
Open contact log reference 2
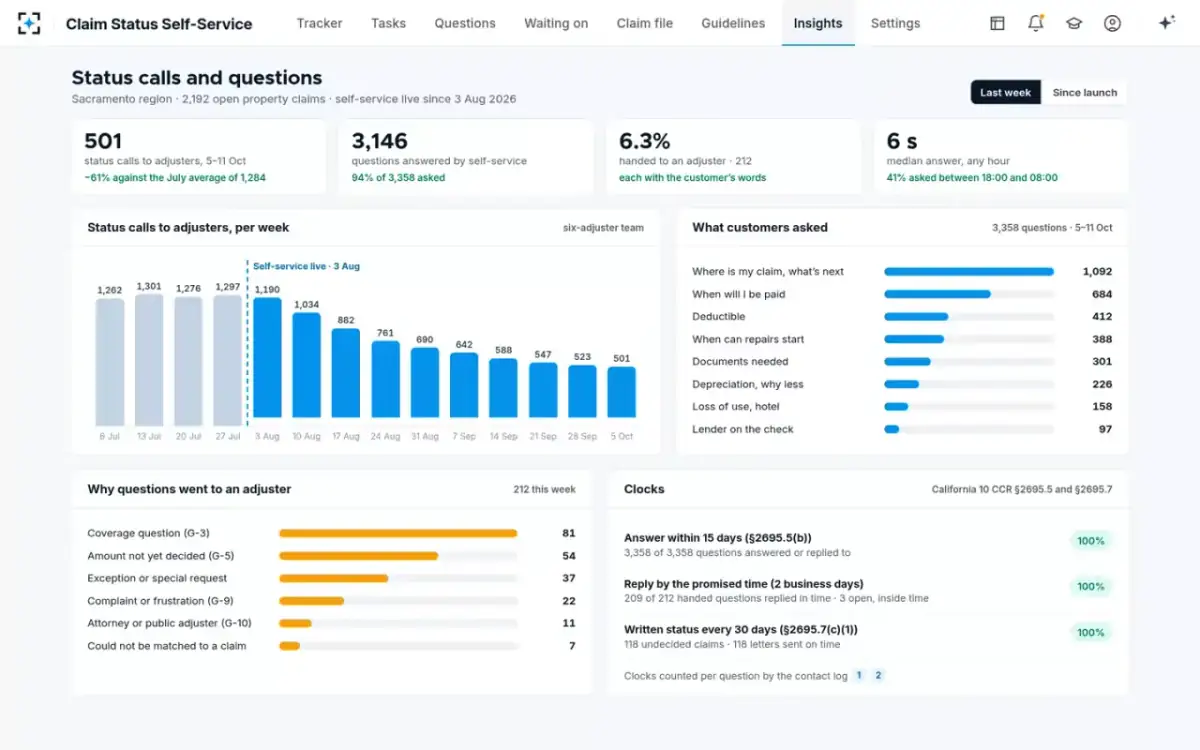879,675
